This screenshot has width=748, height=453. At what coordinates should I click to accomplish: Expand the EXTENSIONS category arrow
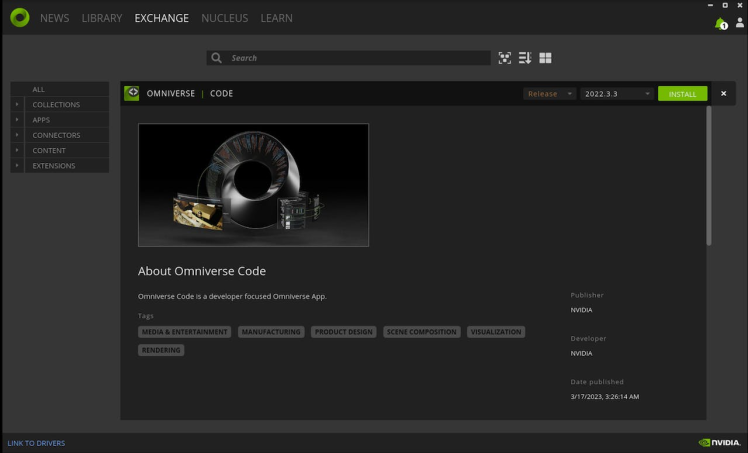click(x=17, y=165)
